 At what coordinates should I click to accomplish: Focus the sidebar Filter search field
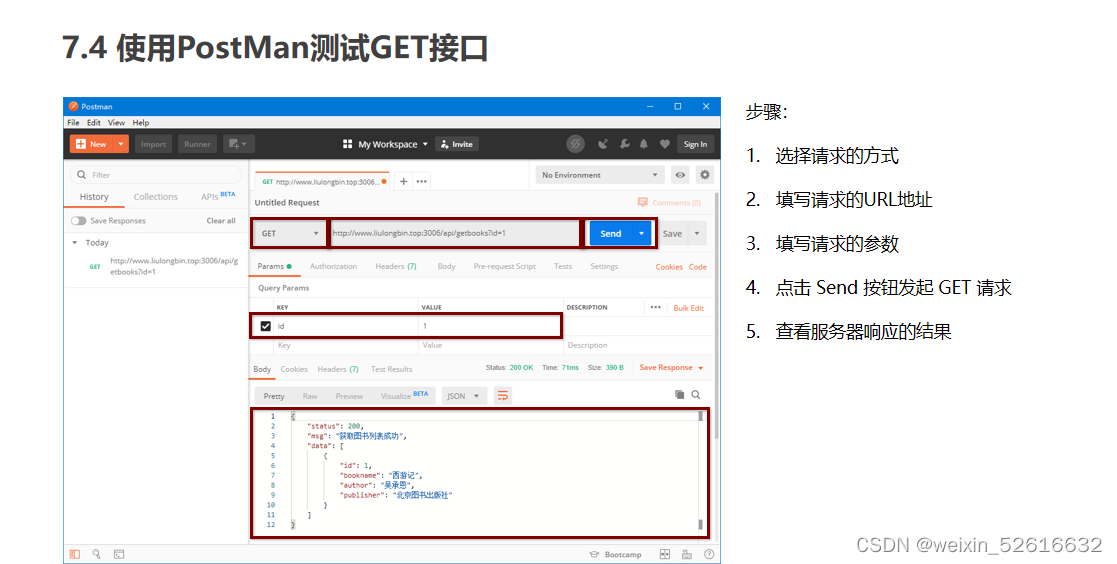point(156,174)
